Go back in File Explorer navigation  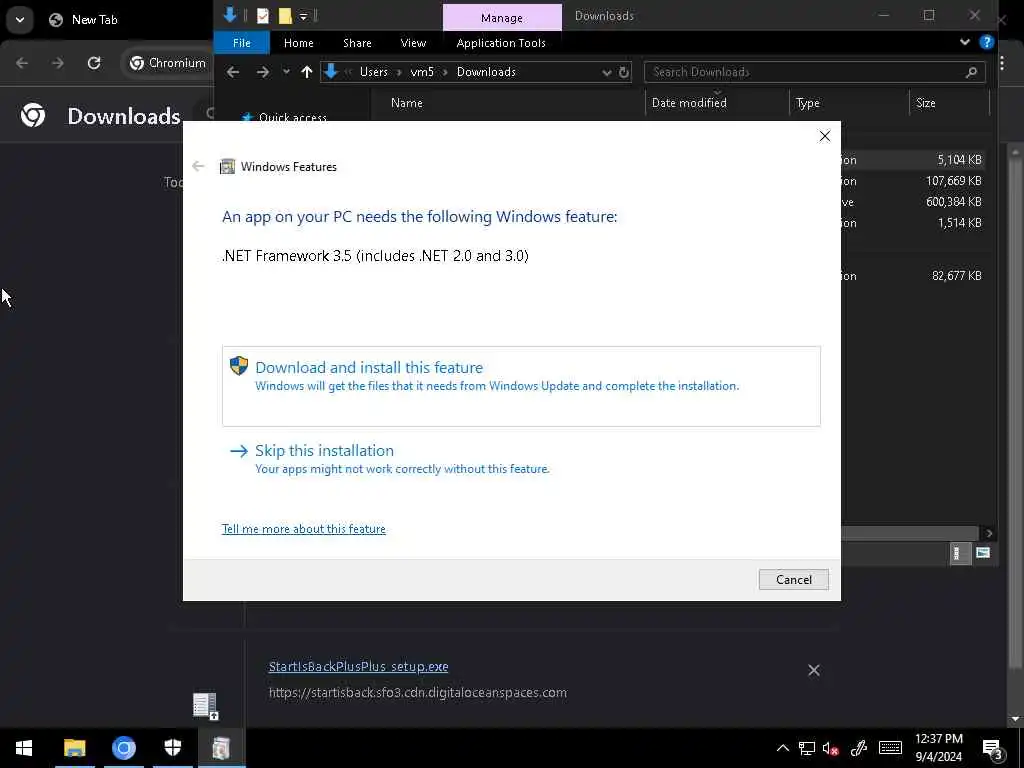point(233,72)
